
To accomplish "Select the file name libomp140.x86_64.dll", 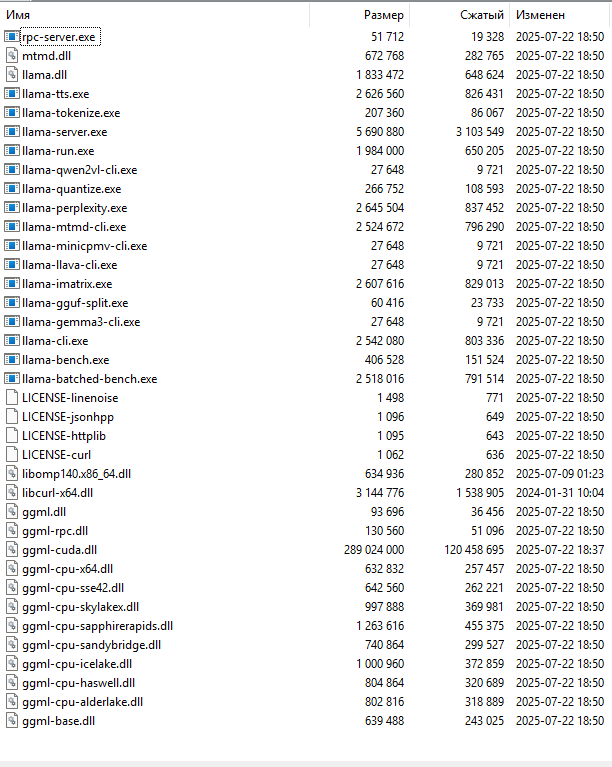I will point(76,474).
